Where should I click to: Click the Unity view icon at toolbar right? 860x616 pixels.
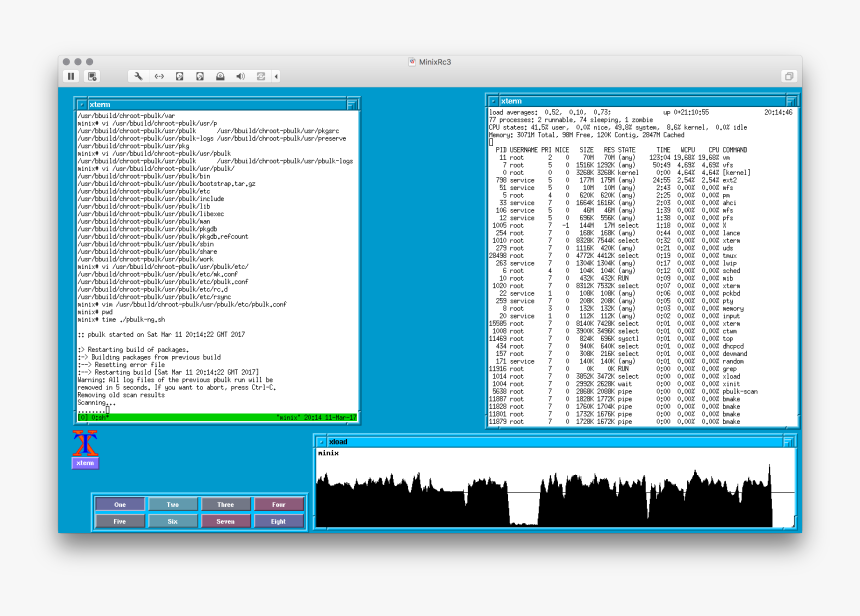(x=789, y=76)
